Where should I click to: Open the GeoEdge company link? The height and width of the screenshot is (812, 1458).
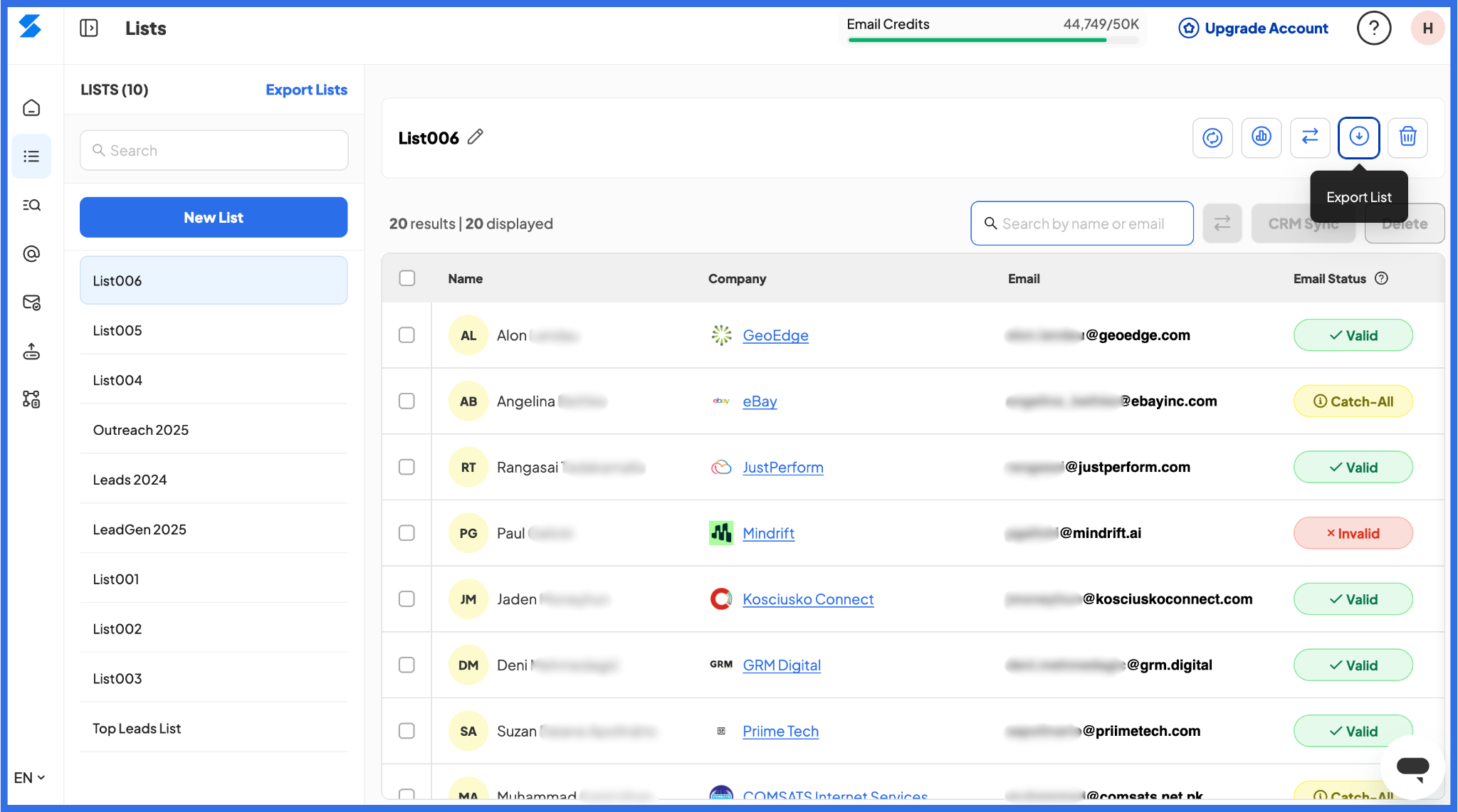click(775, 335)
